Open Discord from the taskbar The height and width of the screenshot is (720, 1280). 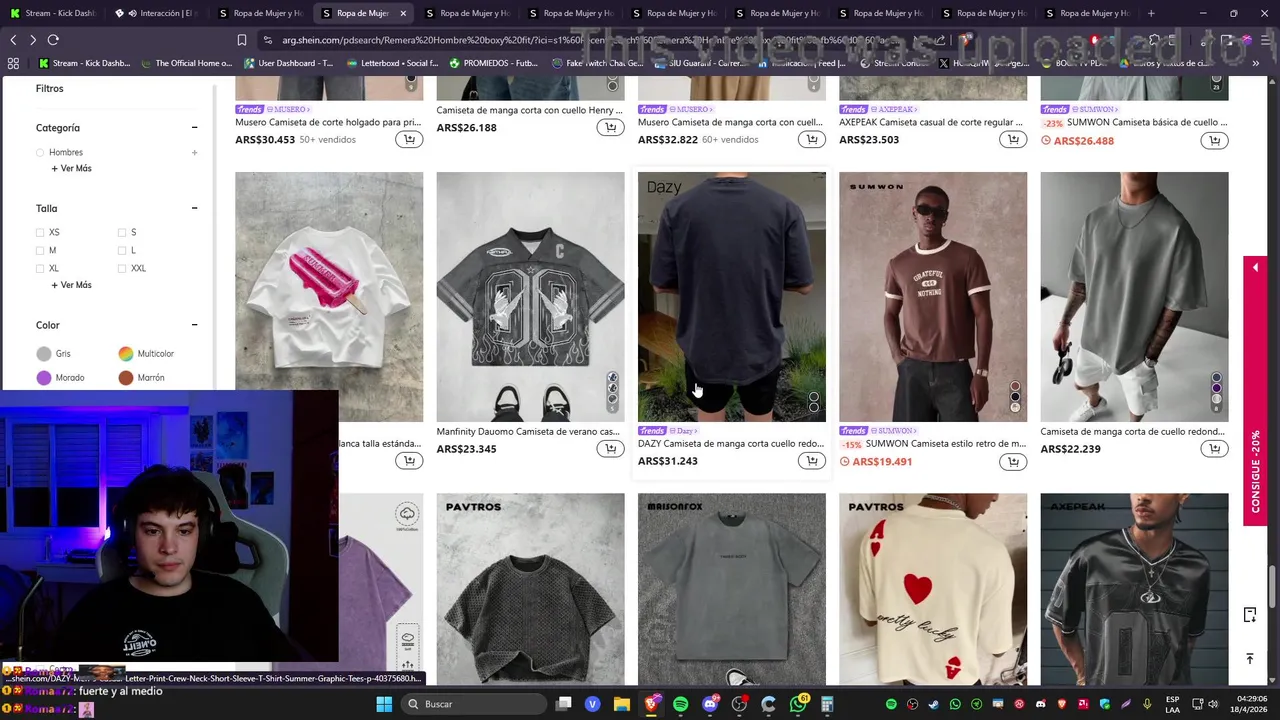tap(710, 704)
